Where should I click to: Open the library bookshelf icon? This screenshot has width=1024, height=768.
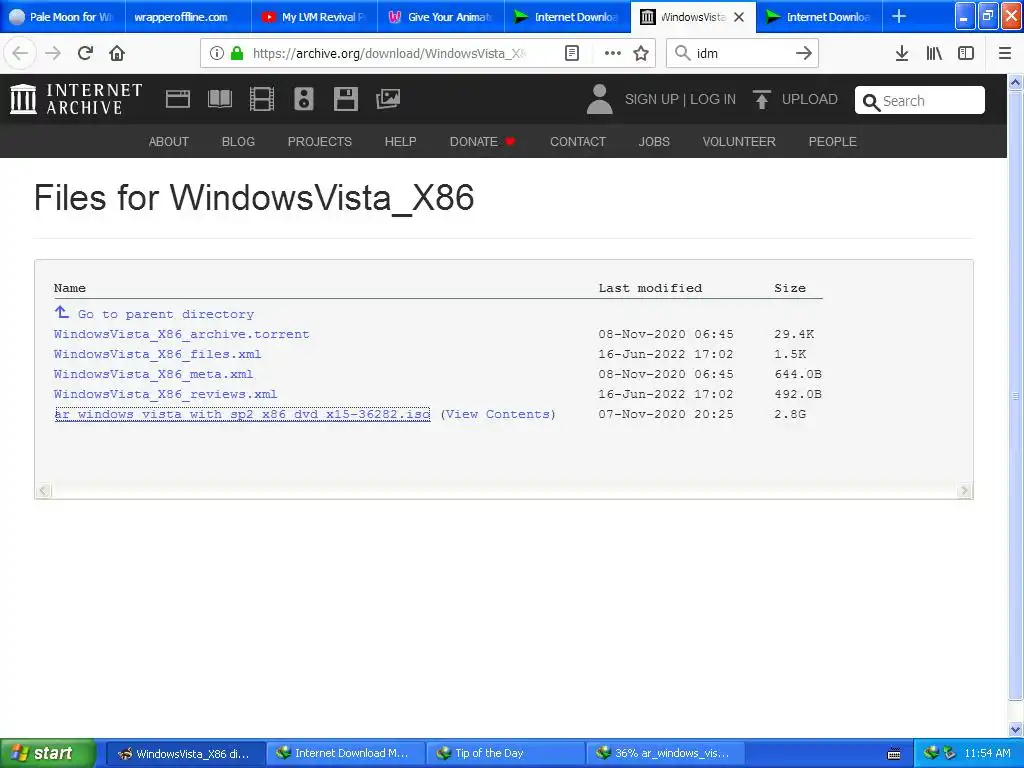point(934,54)
